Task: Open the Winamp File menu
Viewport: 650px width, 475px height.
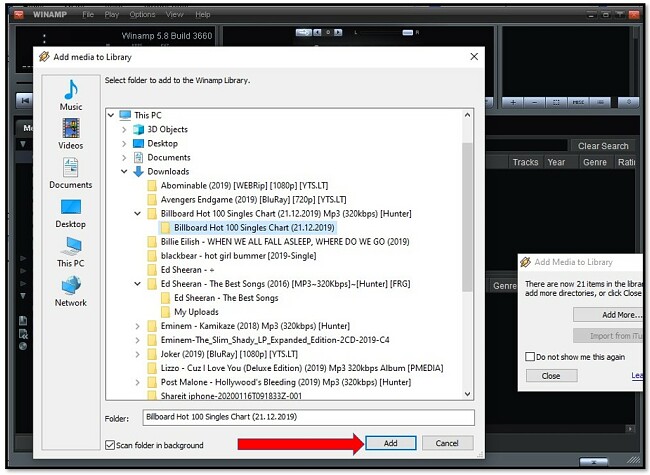Action: tap(88, 15)
